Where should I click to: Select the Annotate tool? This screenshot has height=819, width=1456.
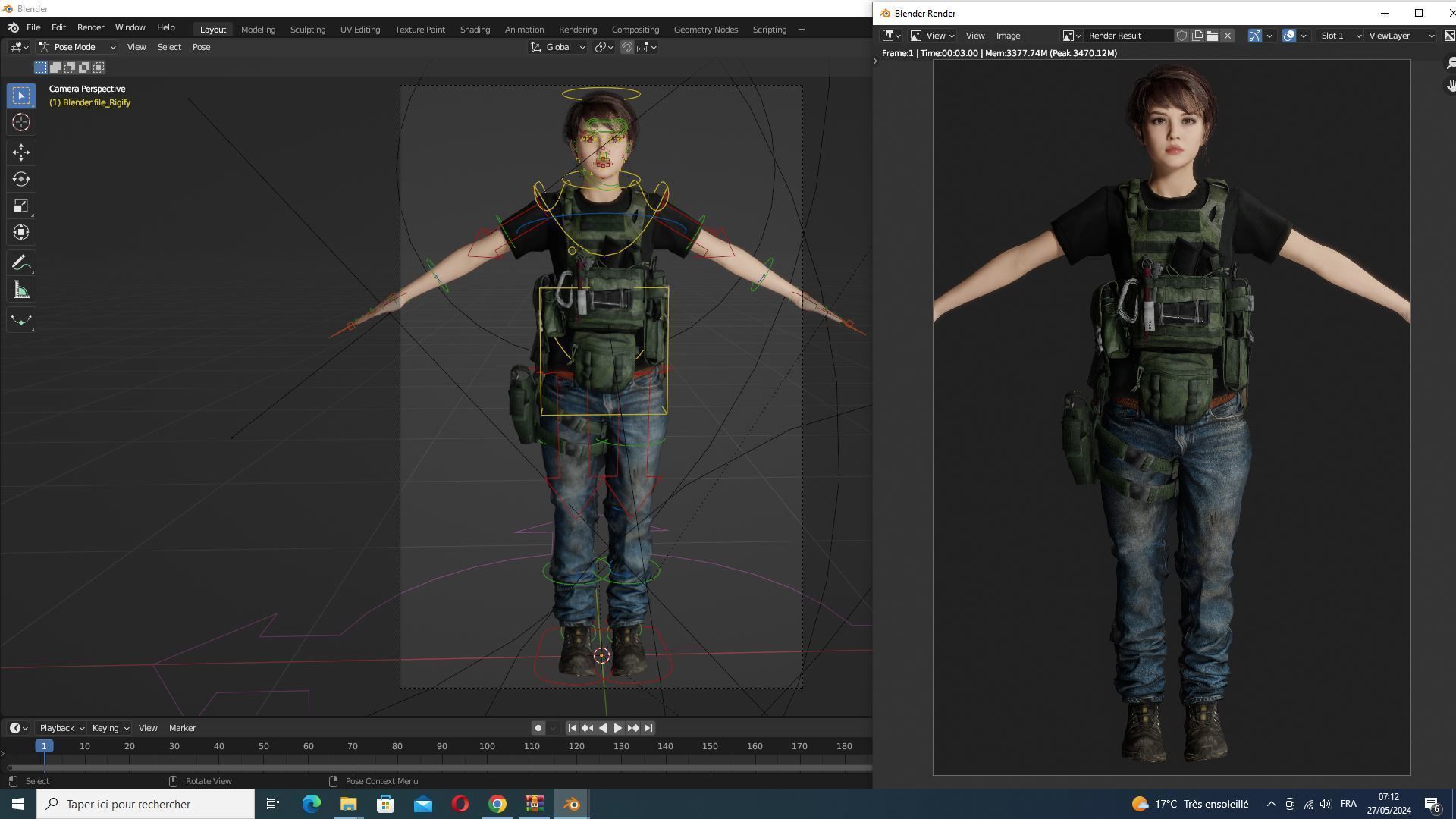[21, 263]
